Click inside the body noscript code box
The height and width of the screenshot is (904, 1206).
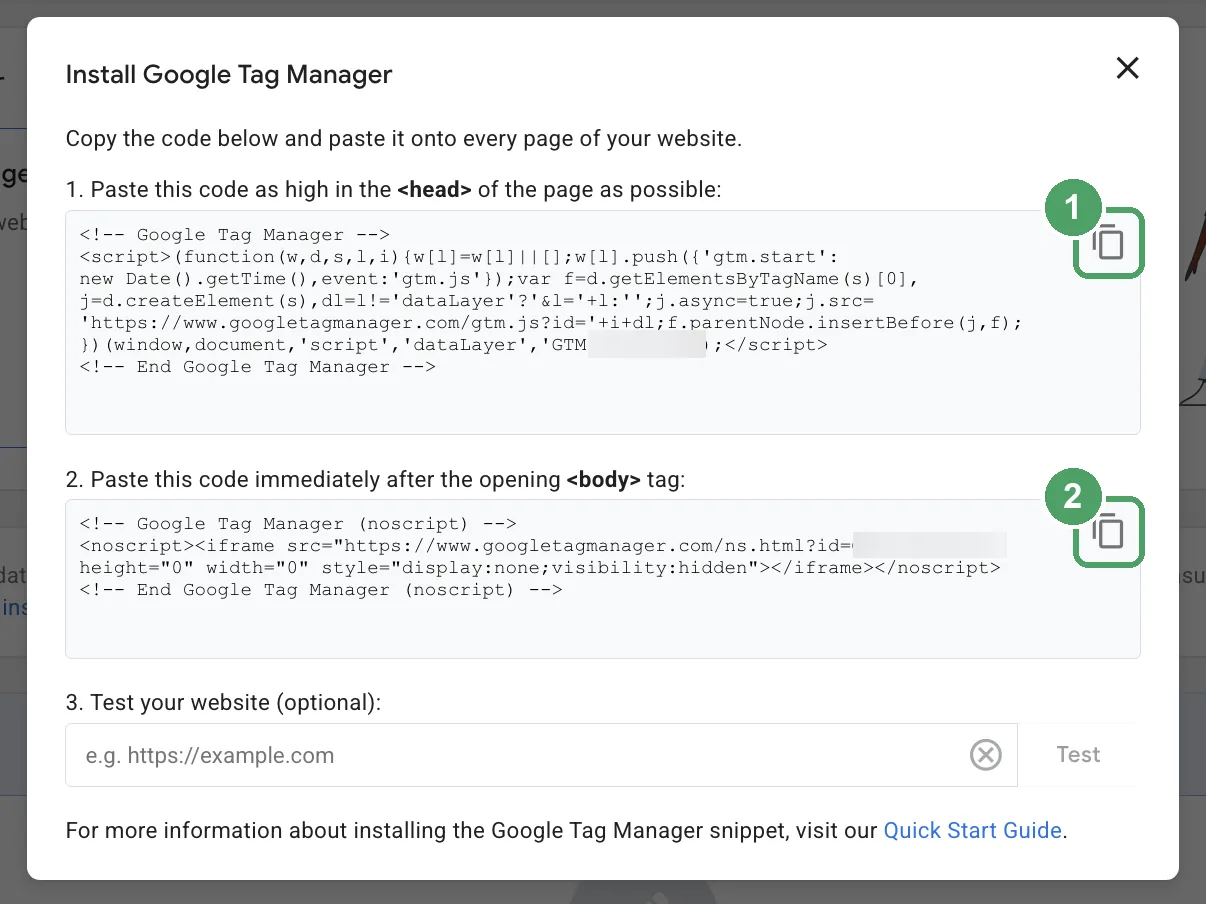coord(603,579)
